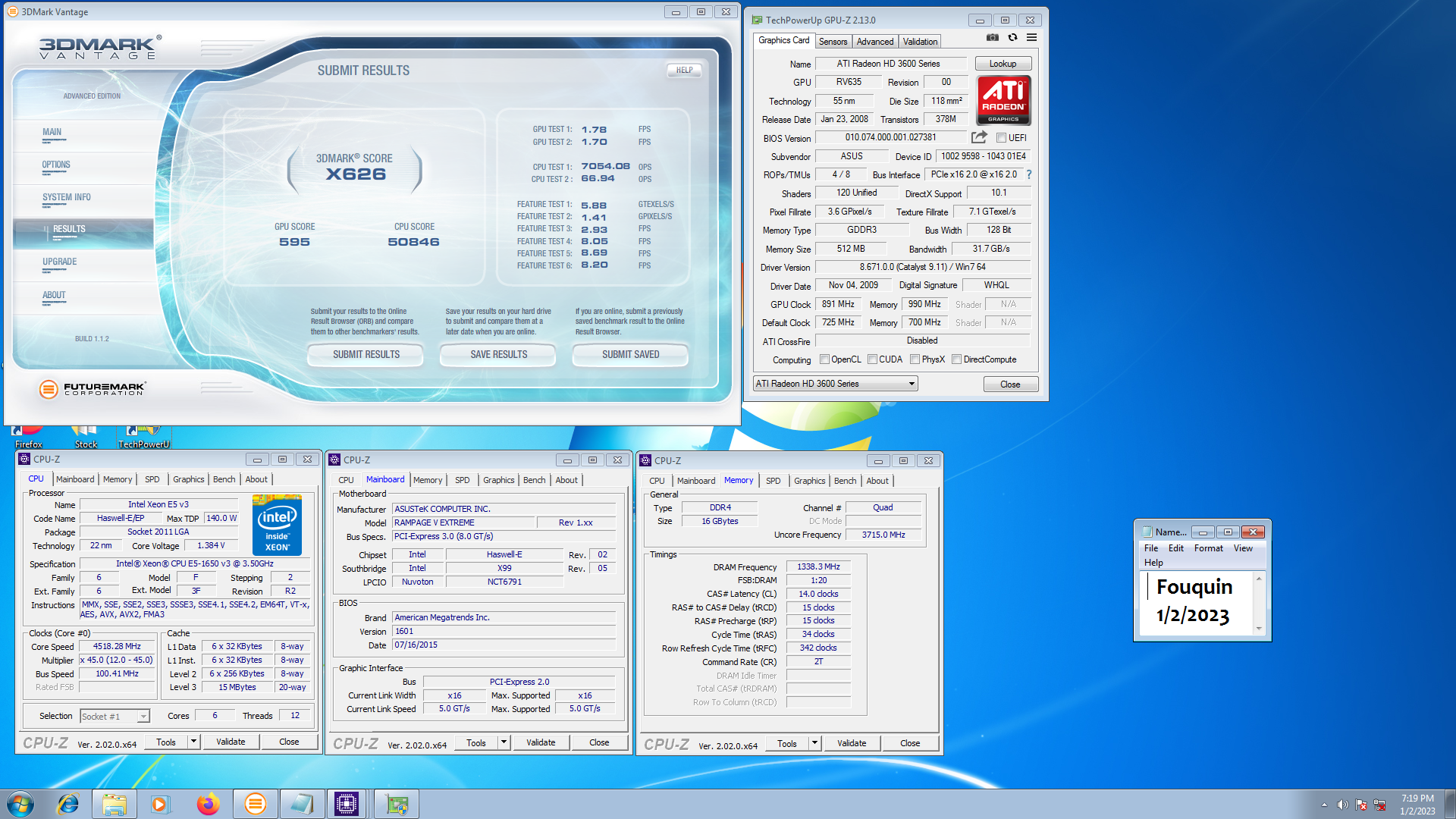Click the Bus Interface question mark icon

click(x=1029, y=174)
